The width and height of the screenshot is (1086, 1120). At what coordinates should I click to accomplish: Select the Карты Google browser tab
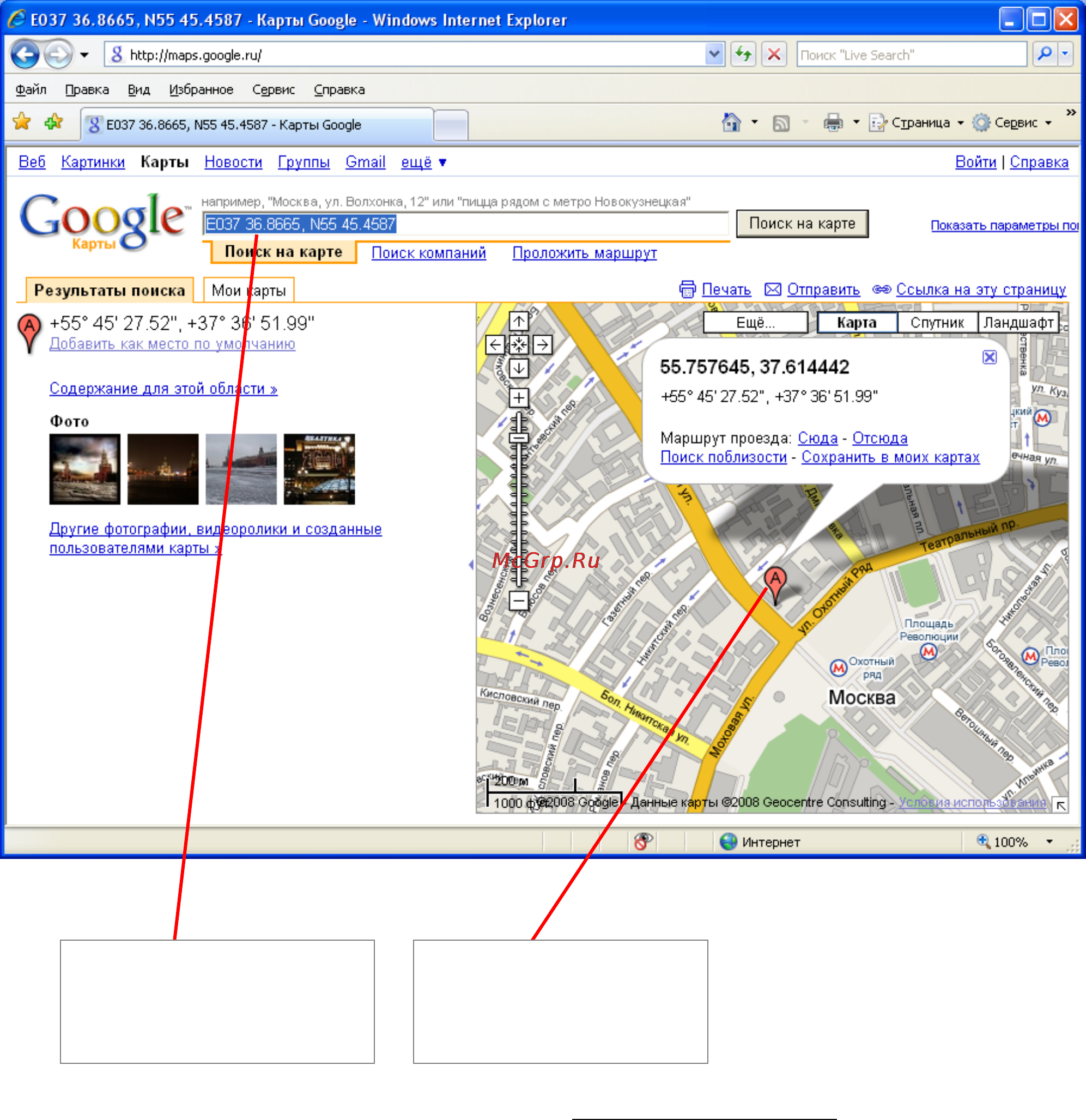257,125
